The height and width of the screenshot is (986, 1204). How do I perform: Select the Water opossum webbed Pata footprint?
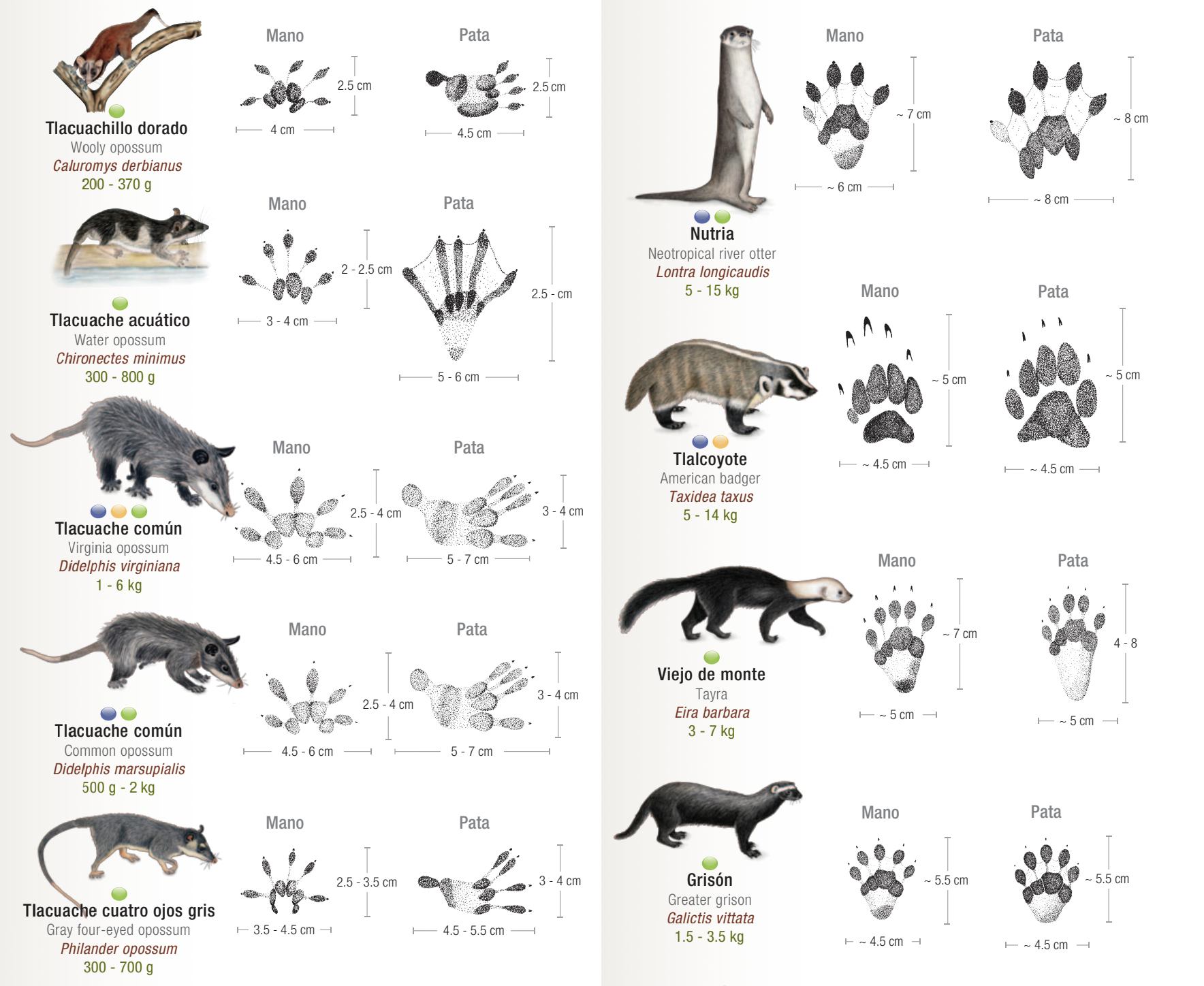460,296
